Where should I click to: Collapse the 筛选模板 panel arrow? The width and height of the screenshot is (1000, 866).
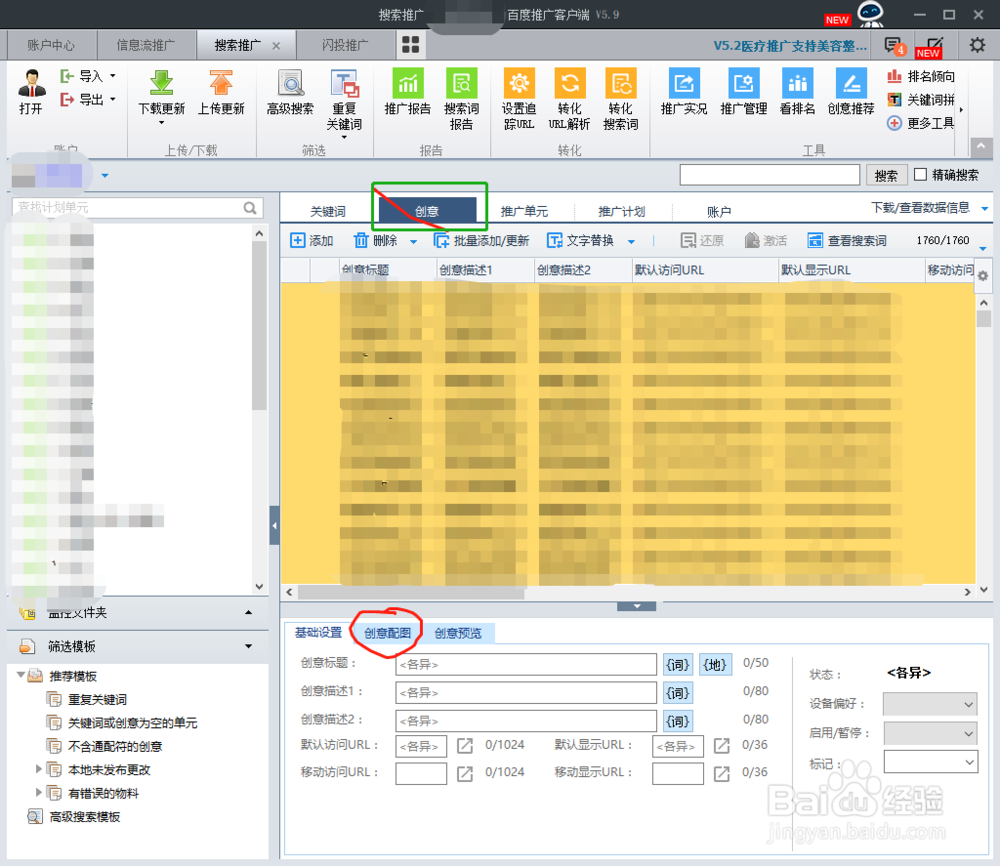[x=249, y=647]
